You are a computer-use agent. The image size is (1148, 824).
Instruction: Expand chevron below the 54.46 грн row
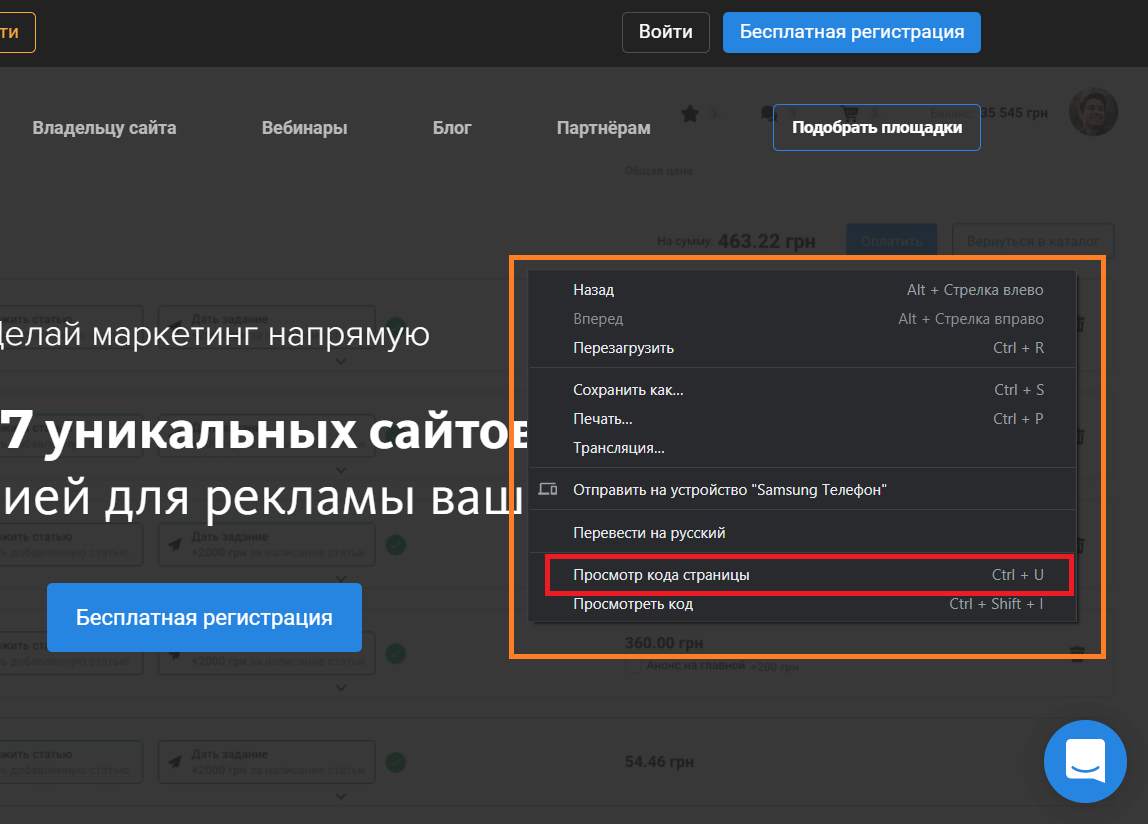[x=341, y=797]
